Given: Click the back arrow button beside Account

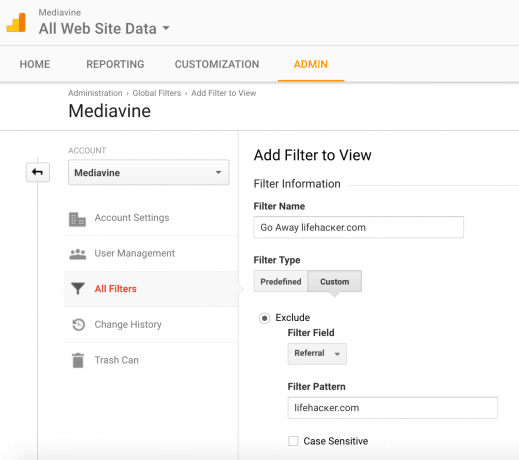Looking at the screenshot, I should tap(38, 172).
